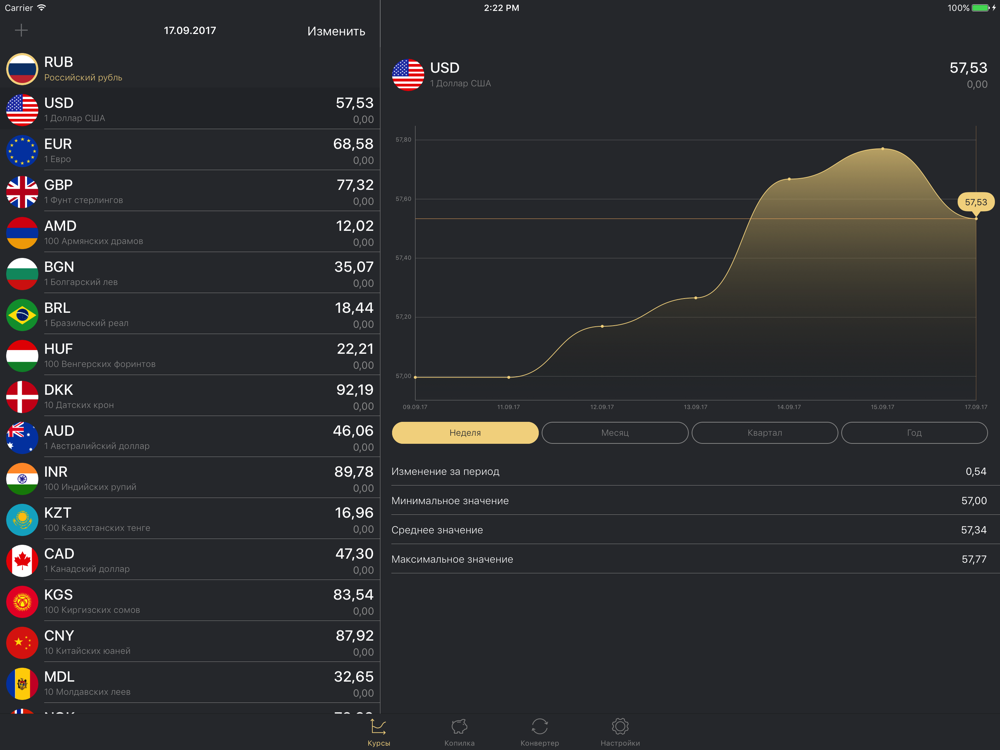Screen dimensions: 1000x750
Task: Click the 'Минимальное значение' row
Action: (x=695, y=501)
